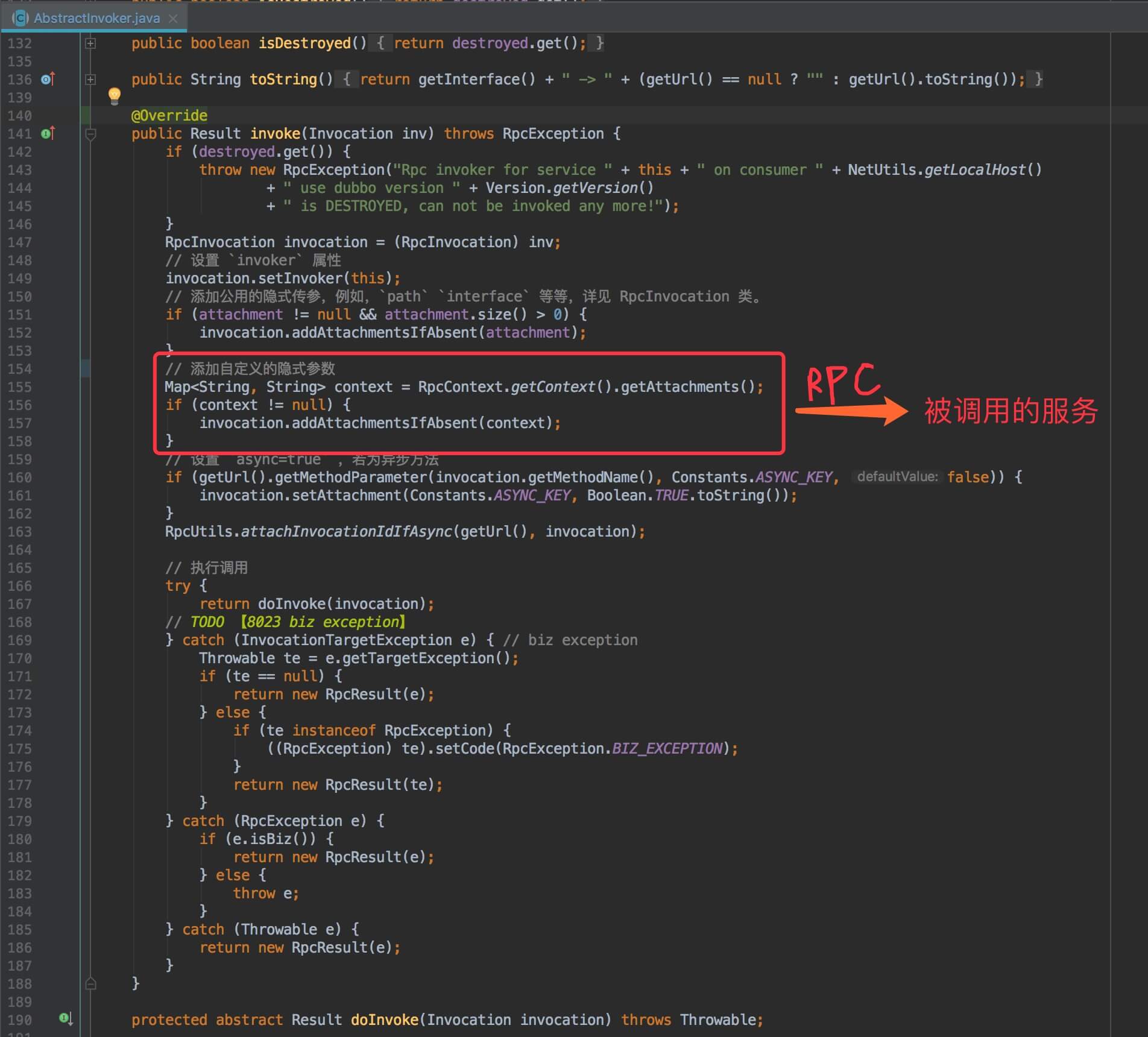Click the attachInvocationIdIfAsync method call

tap(346, 532)
